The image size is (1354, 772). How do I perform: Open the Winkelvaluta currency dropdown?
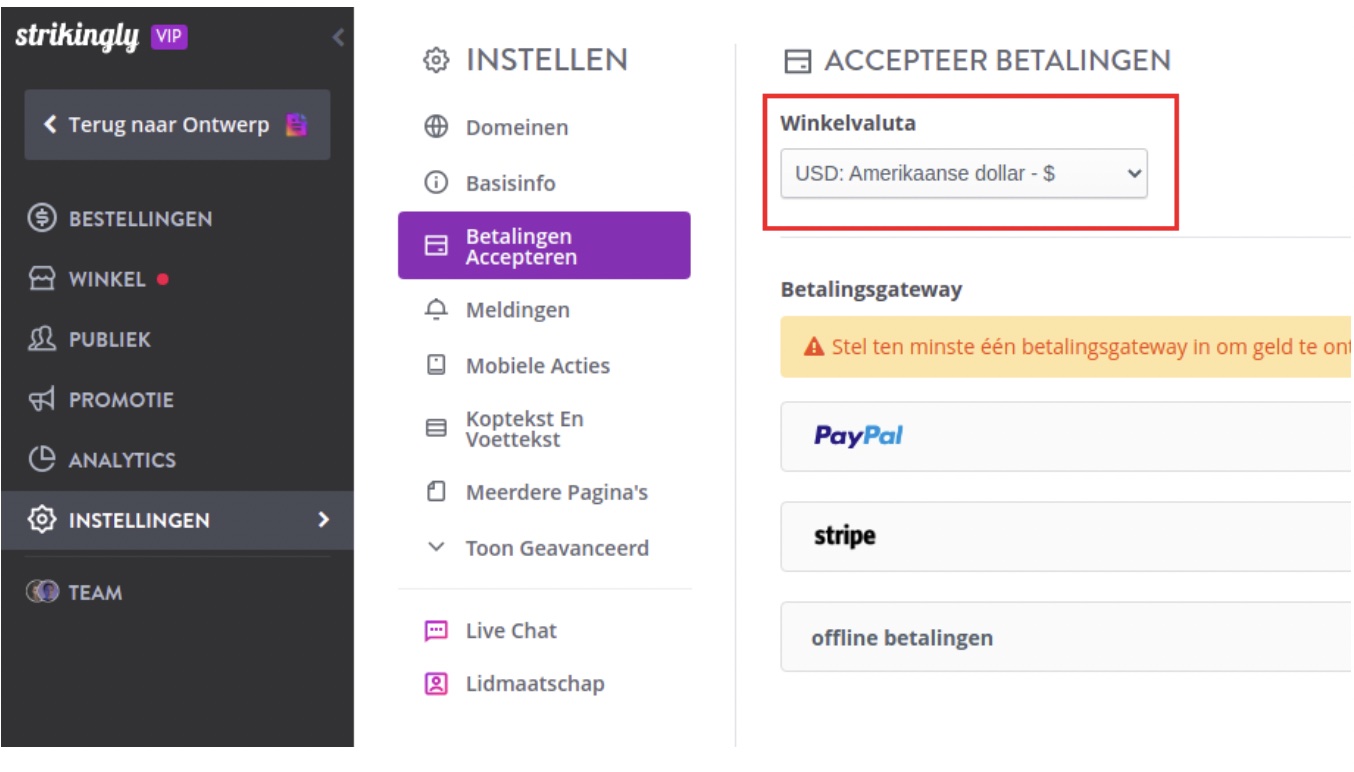[964, 174]
